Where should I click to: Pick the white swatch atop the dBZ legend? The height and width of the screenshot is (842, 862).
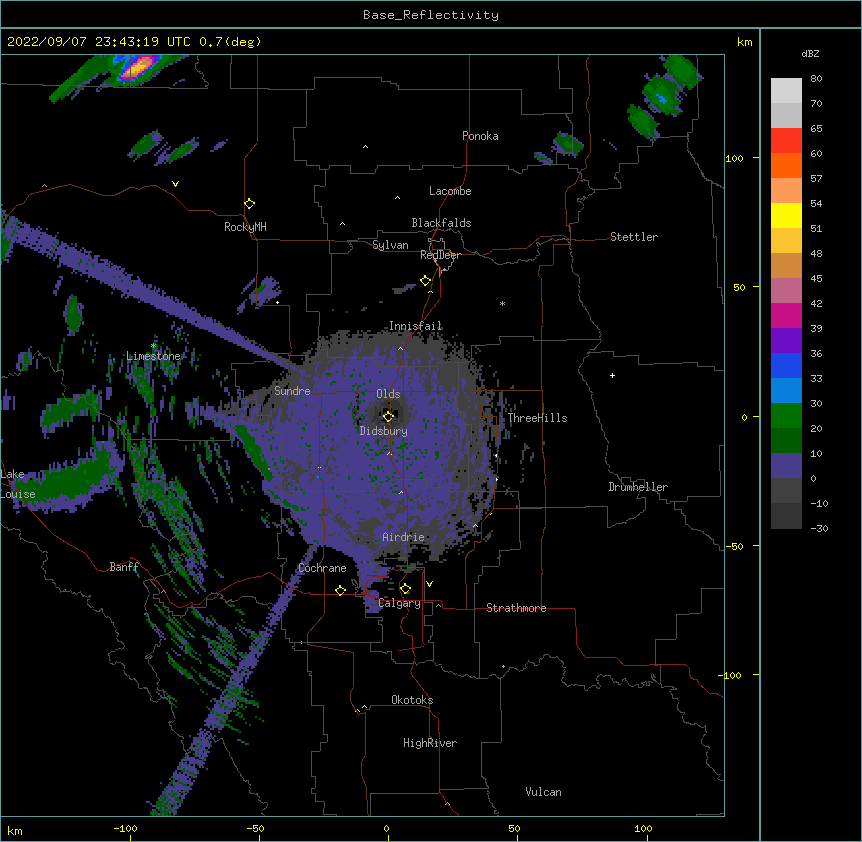pyautogui.click(x=786, y=91)
